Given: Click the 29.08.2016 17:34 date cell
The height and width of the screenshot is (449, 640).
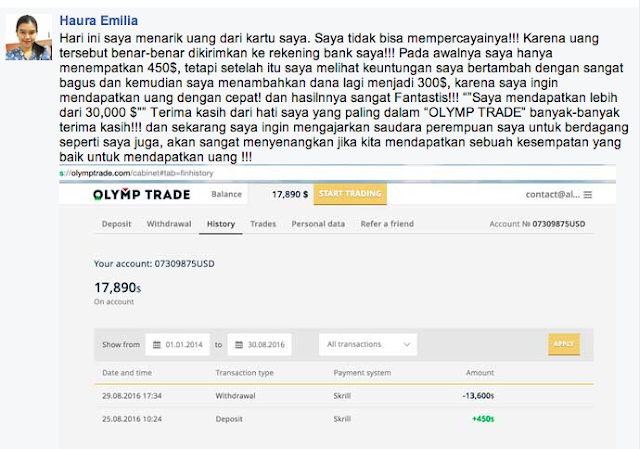Looking at the screenshot, I should pyautogui.click(x=132, y=396).
